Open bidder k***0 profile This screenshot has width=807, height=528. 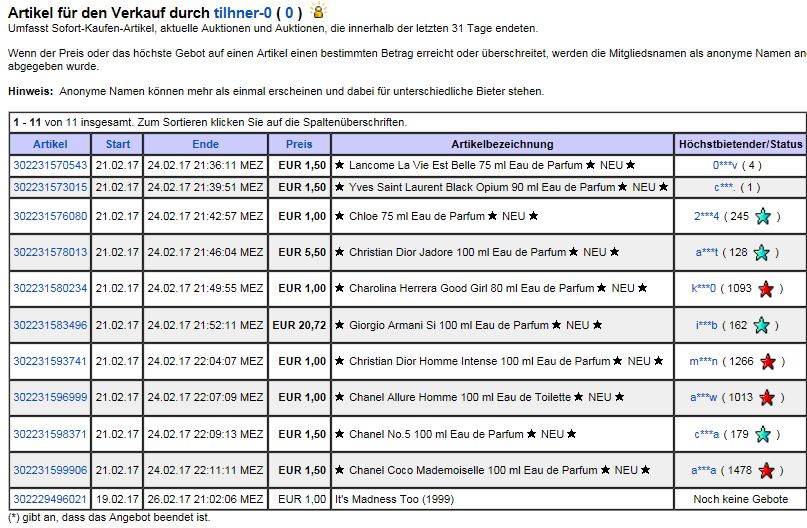(704, 288)
